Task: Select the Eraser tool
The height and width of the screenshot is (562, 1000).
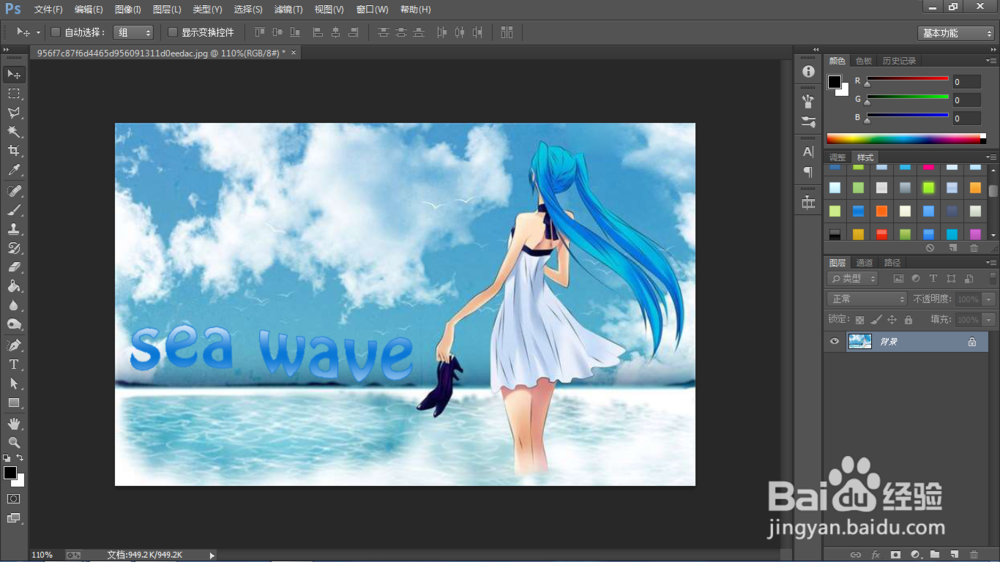Action: (x=13, y=267)
